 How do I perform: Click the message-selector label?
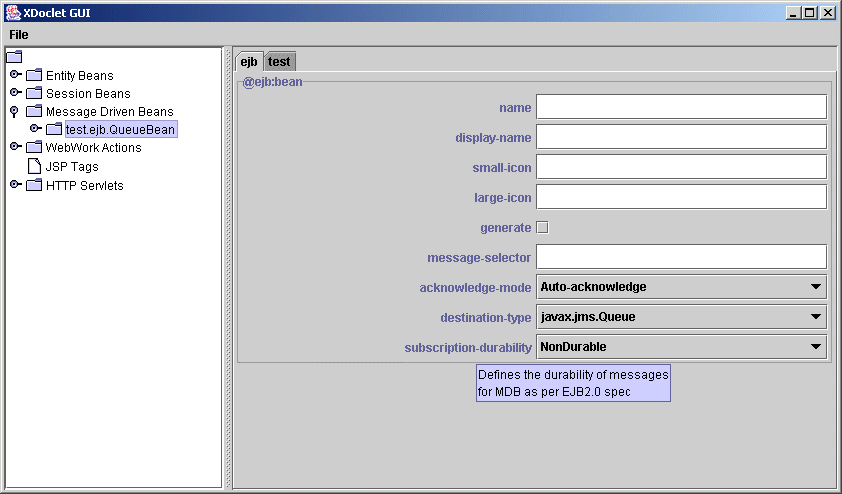pos(479,258)
